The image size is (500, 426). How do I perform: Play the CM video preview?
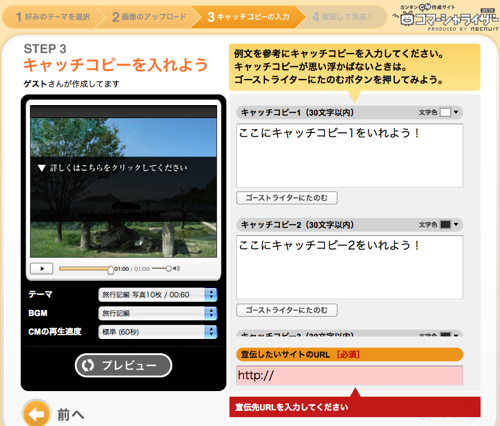(42, 268)
